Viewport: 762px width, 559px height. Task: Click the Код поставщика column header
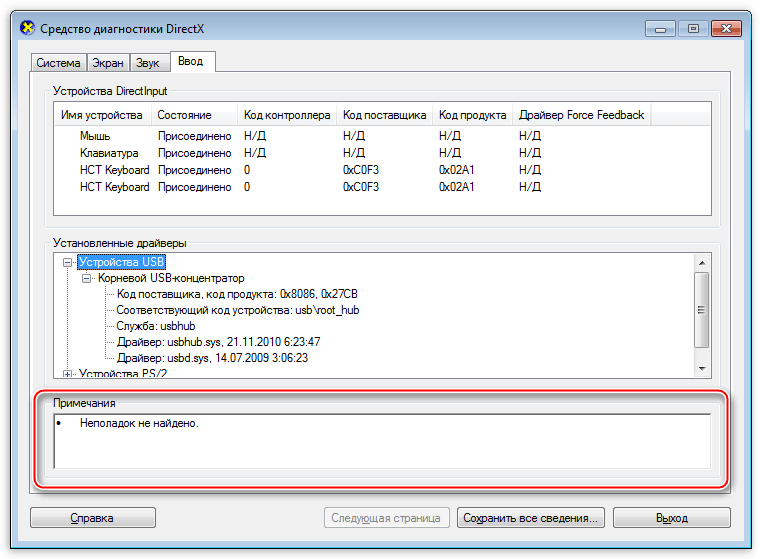pos(384,115)
